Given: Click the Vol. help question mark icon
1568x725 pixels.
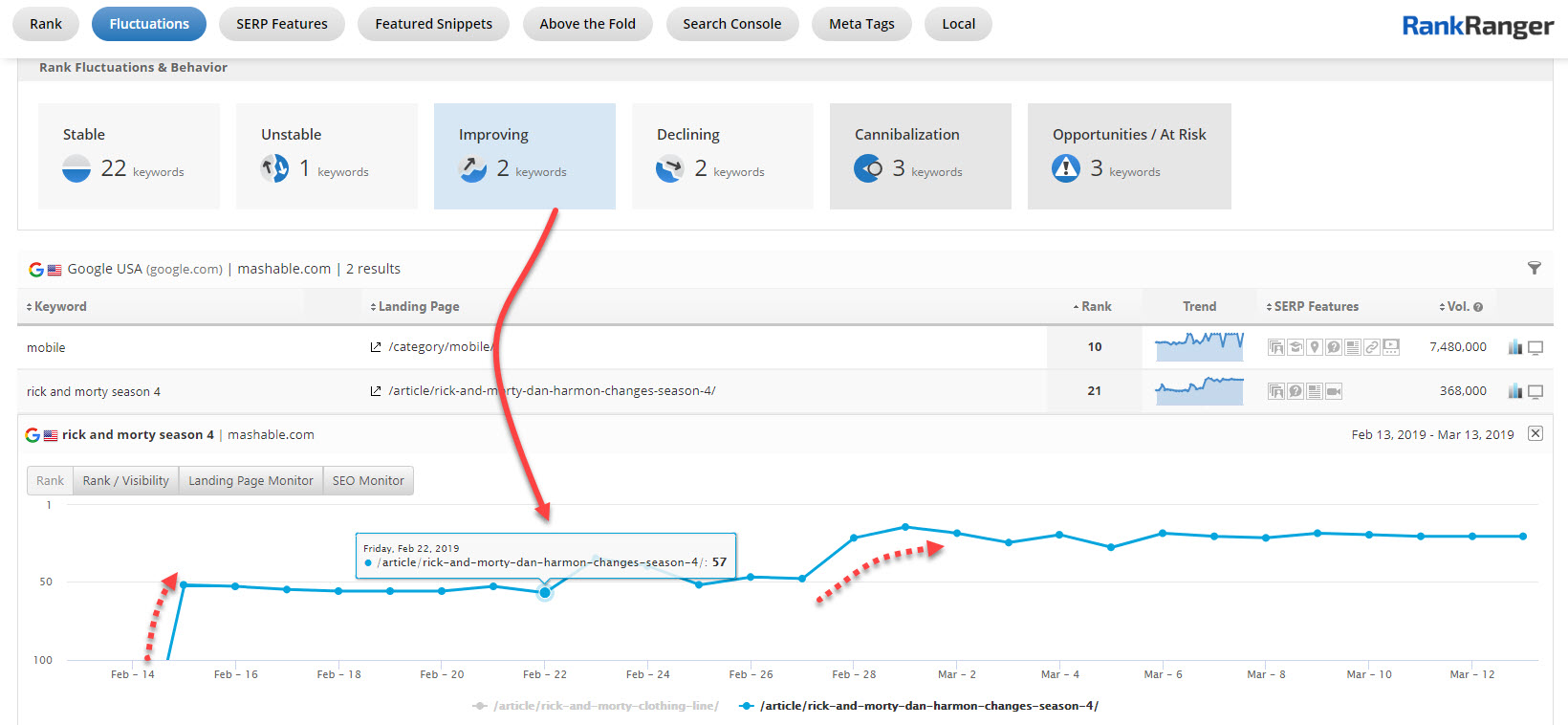Looking at the screenshot, I should [x=1478, y=307].
